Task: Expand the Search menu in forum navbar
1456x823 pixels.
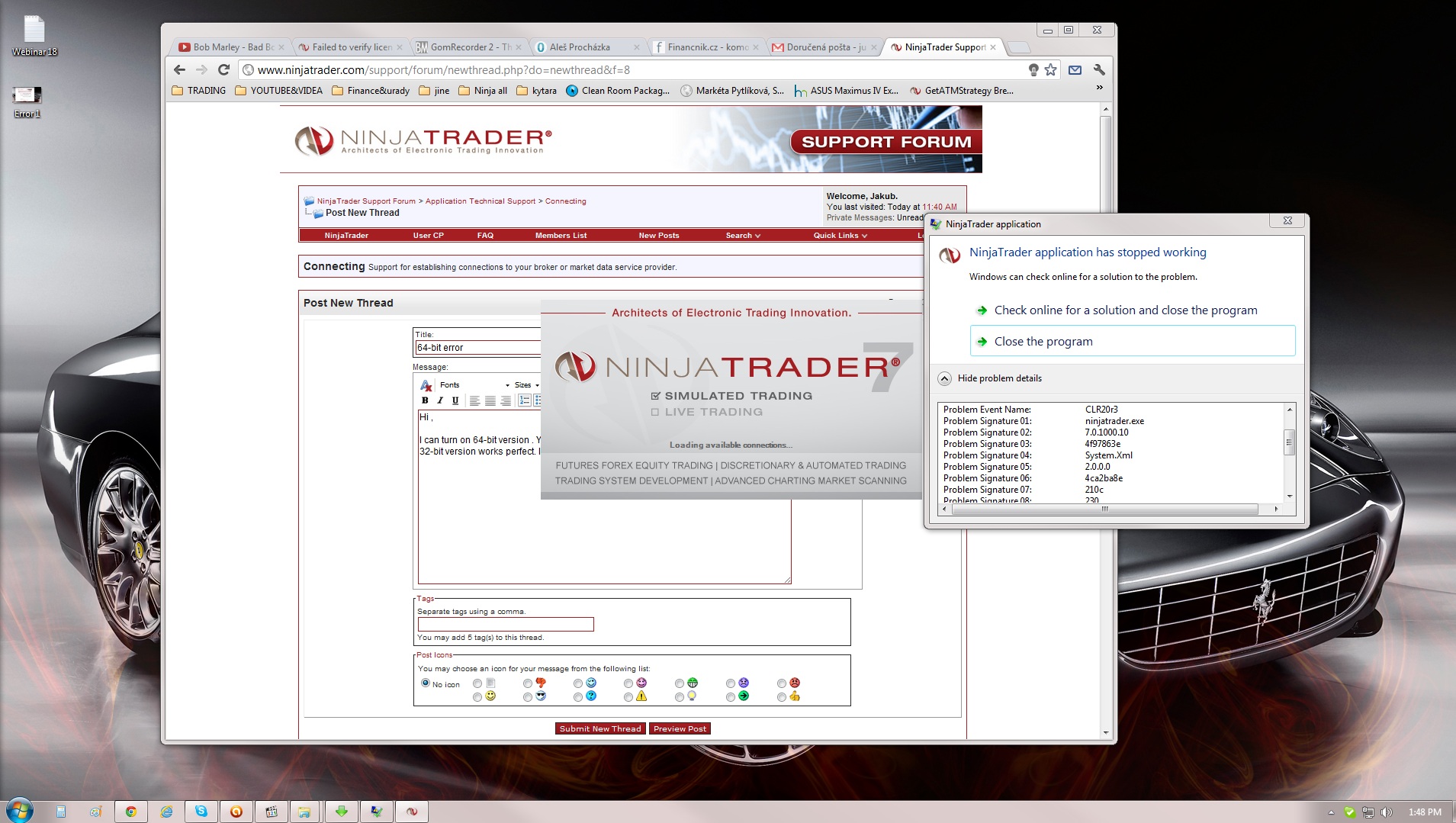Action: click(743, 236)
